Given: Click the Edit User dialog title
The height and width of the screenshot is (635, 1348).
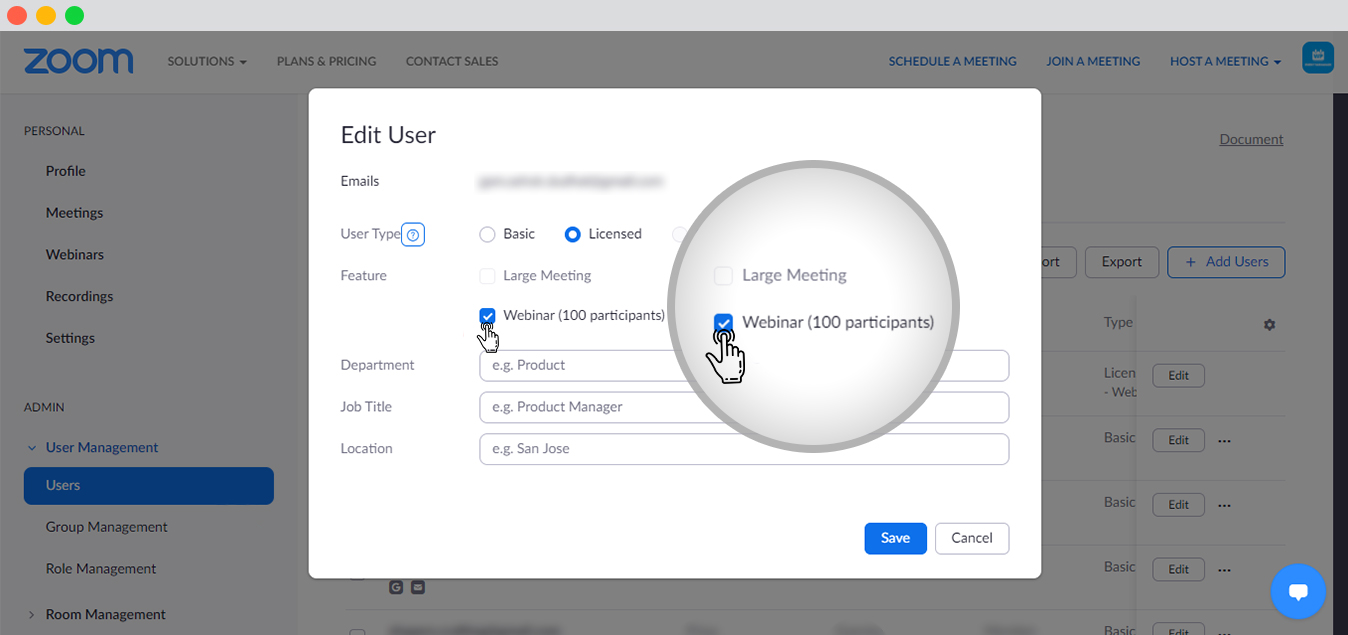Looking at the screenshot, I should (388, 135).
